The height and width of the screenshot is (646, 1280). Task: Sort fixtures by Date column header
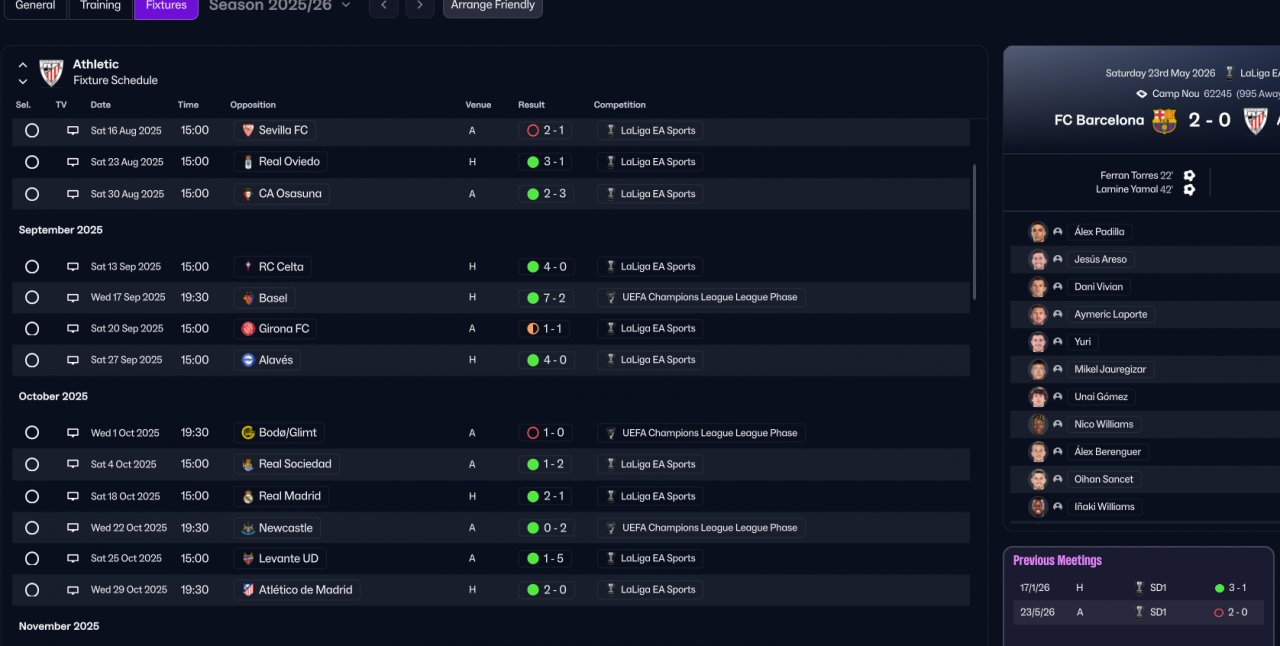[101, 105]
